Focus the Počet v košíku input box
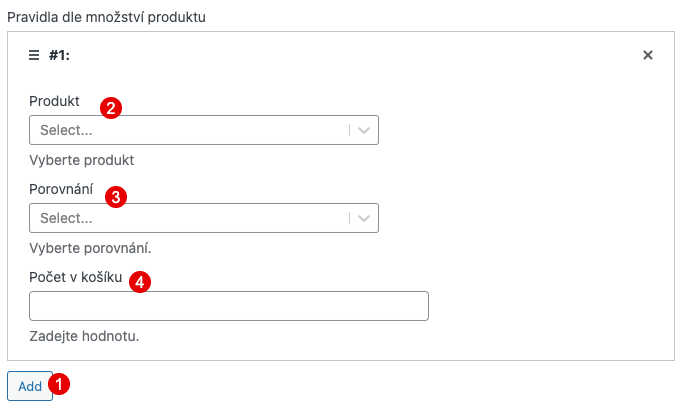This screenshot has height=410, width=682. point(229,306)
